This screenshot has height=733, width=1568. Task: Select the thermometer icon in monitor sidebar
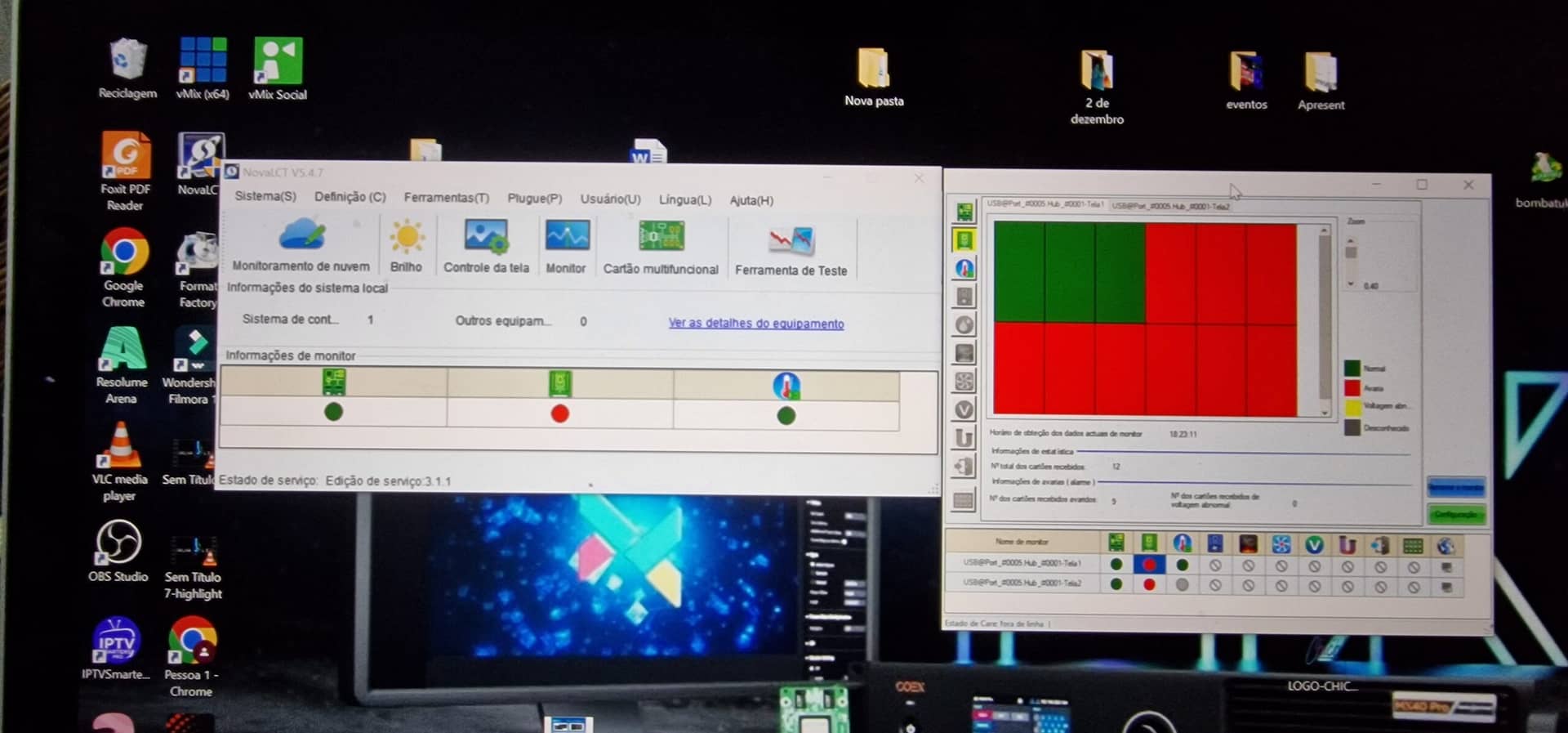coord(964,269)
